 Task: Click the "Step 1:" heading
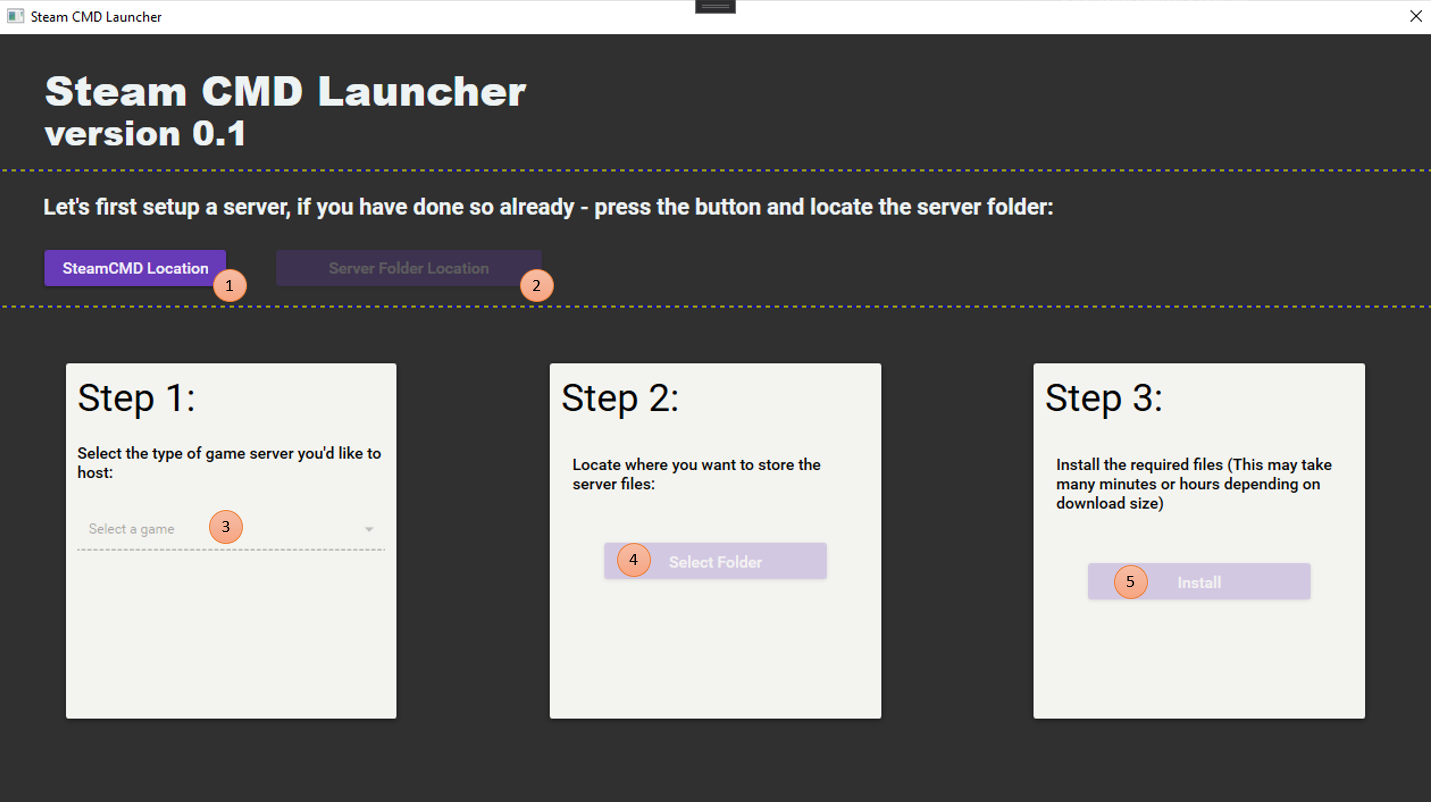pos(137,398)
